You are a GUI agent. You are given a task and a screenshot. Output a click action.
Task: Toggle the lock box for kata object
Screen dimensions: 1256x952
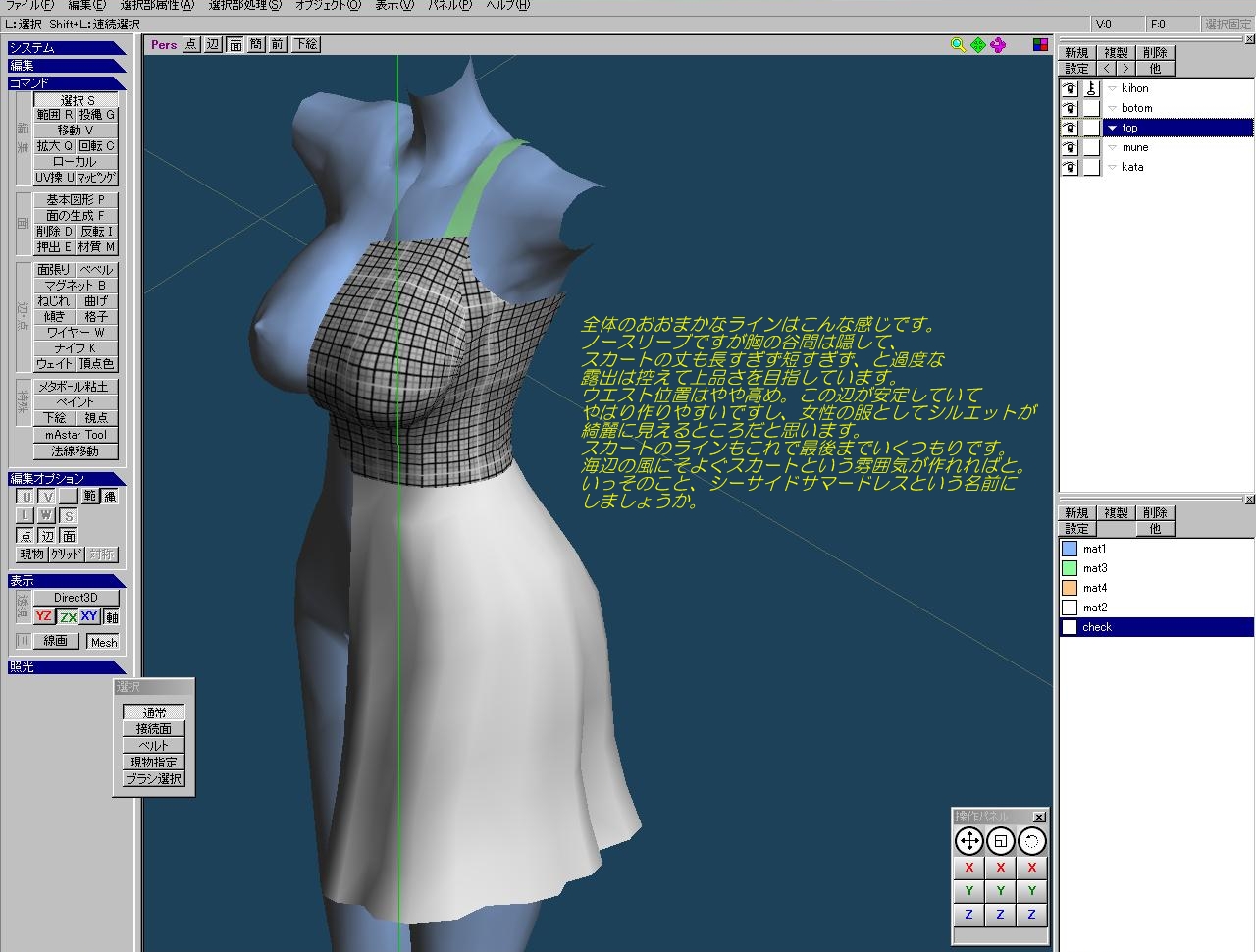tap(1091, 167)
